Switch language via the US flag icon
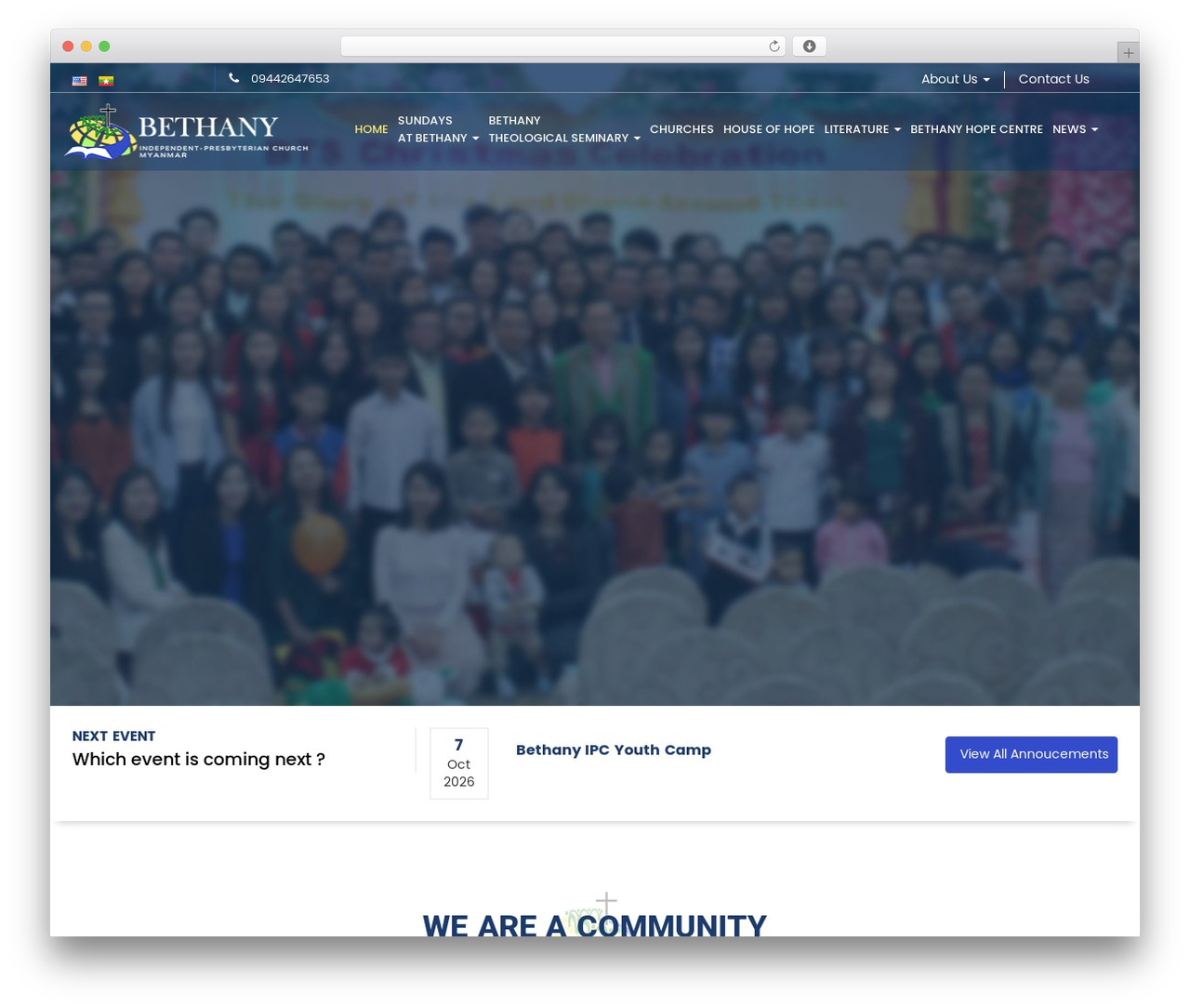 tap(80, 81)
